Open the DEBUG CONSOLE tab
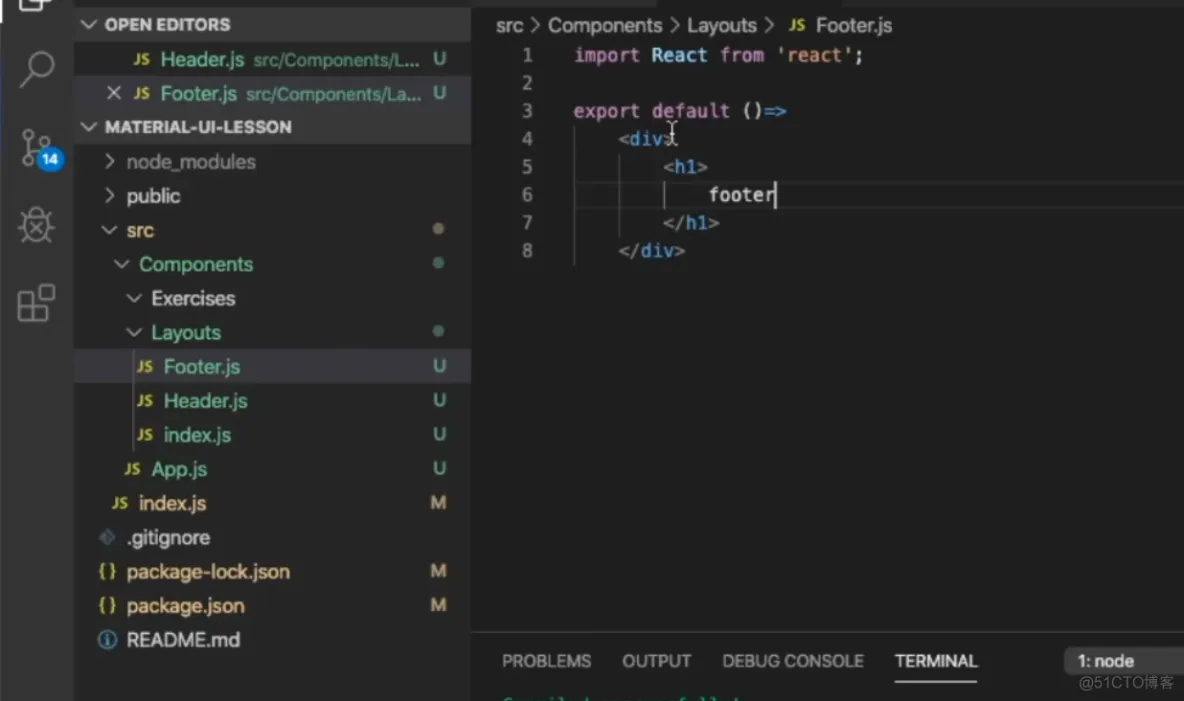Screen dimensions: 1184x701 [x=793, y=661]
